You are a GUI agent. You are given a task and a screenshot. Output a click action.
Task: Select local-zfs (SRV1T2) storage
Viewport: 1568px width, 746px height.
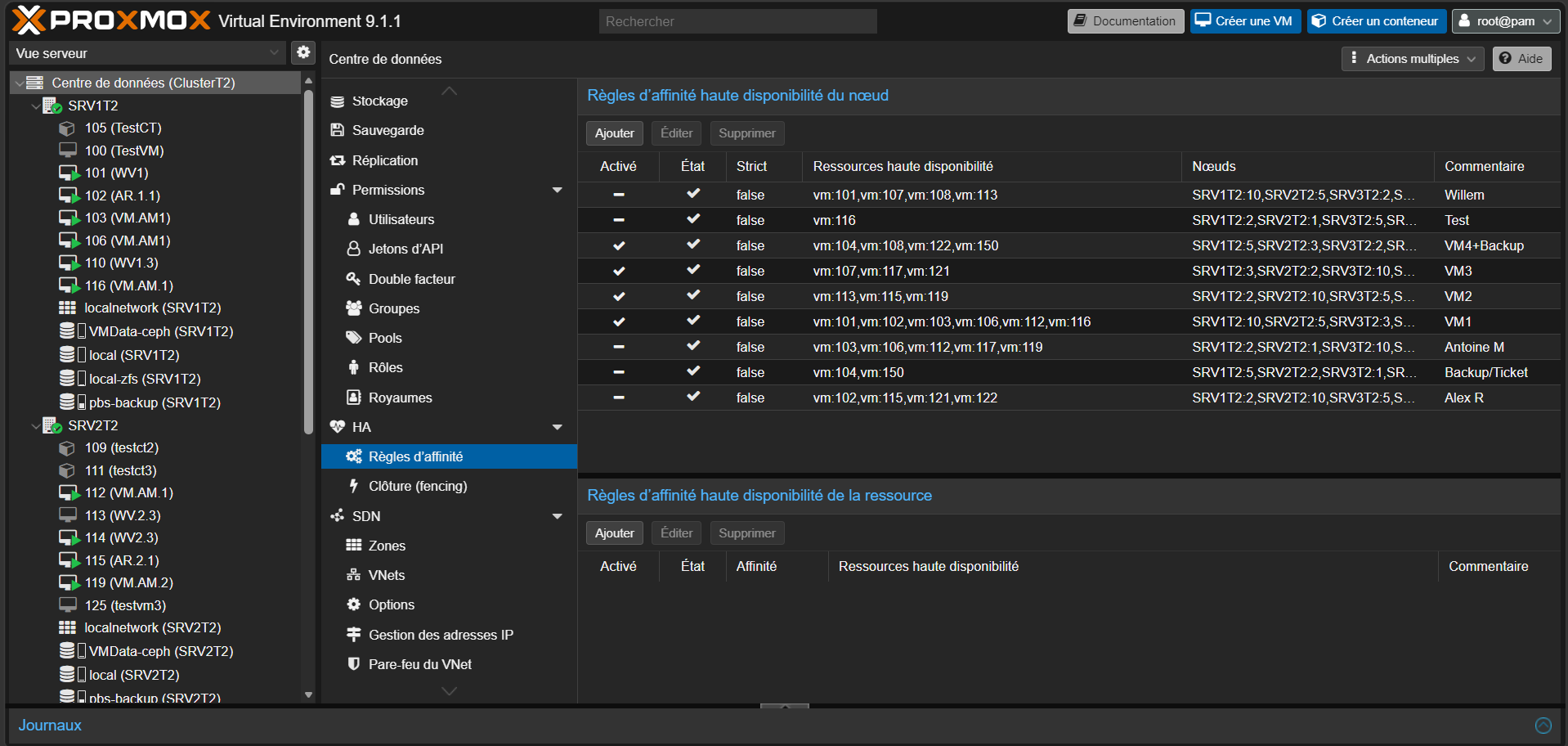point(145,379)
